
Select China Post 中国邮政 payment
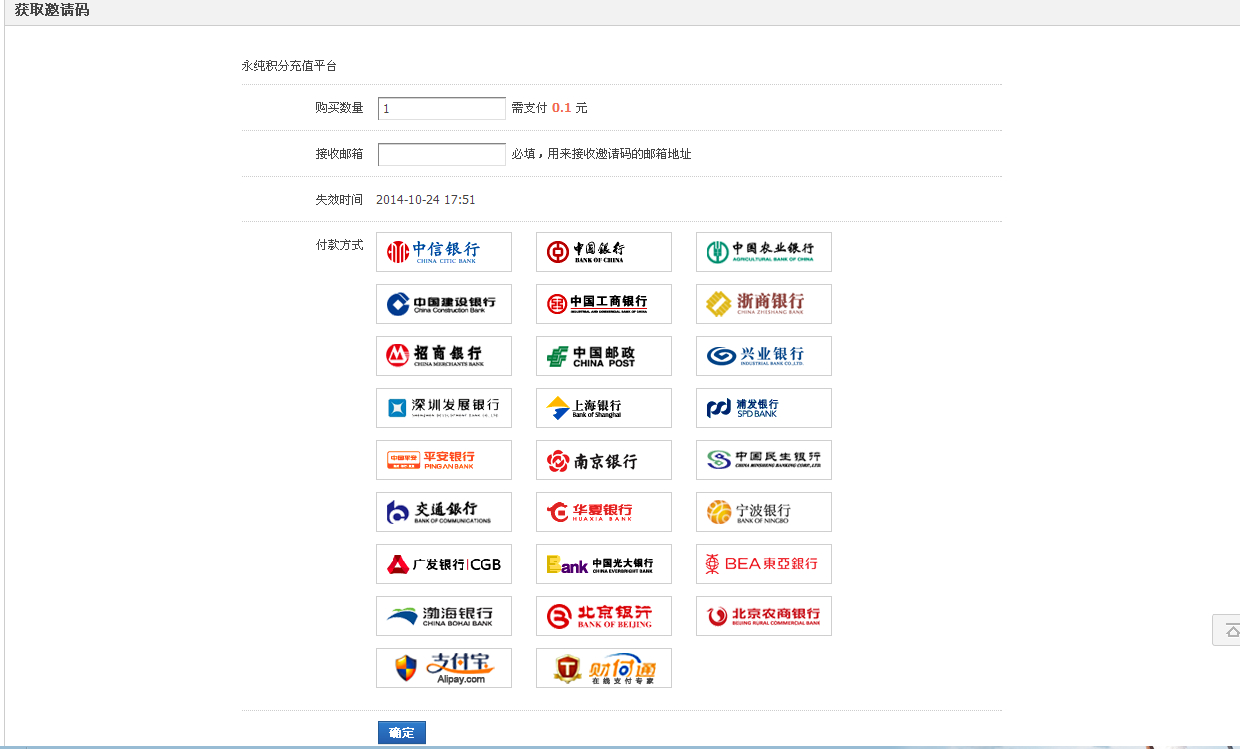click(603, 356)
